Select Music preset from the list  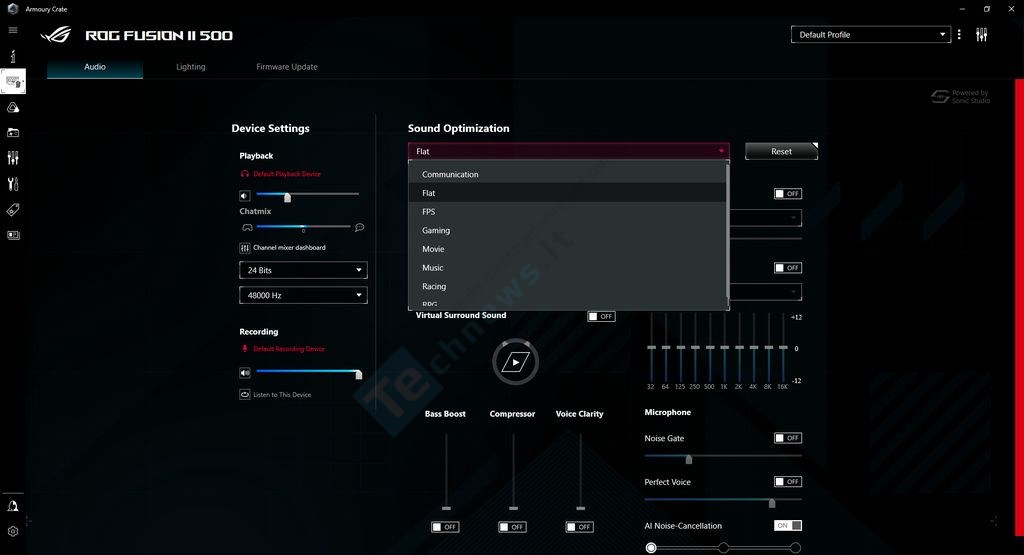(567, 268)
